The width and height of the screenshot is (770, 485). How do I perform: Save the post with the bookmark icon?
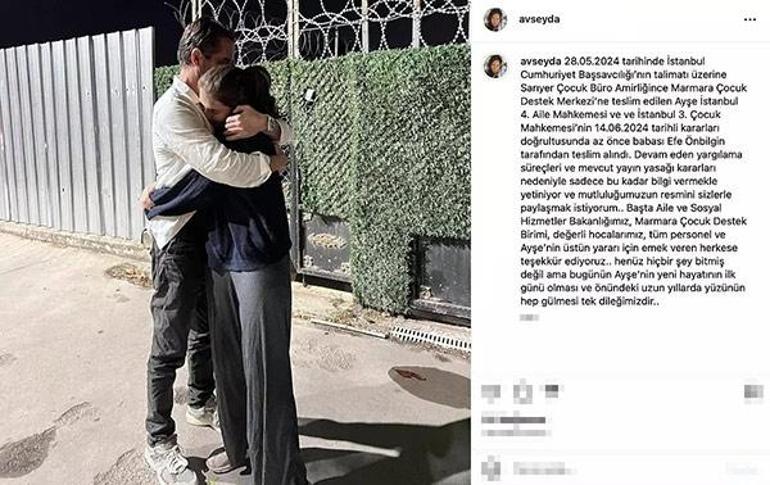(x=753, y=391)
